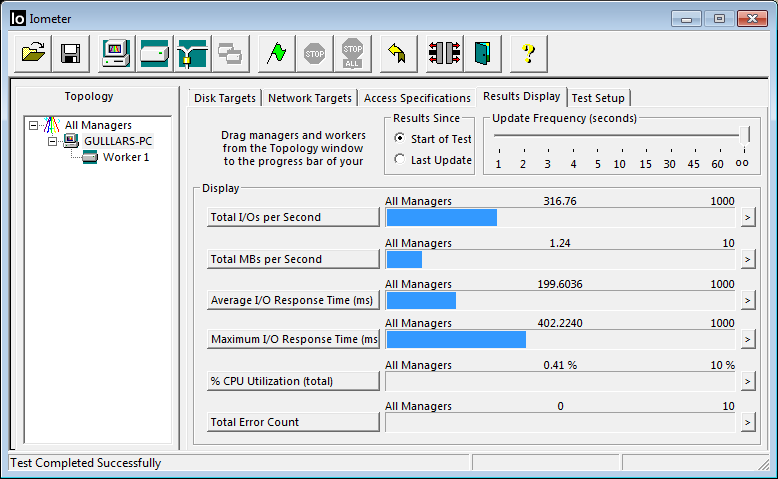Screen dimensions: 778x479
Task: Click the GULLLARS-PC computer icon
Action: click(x=71, y=141)
